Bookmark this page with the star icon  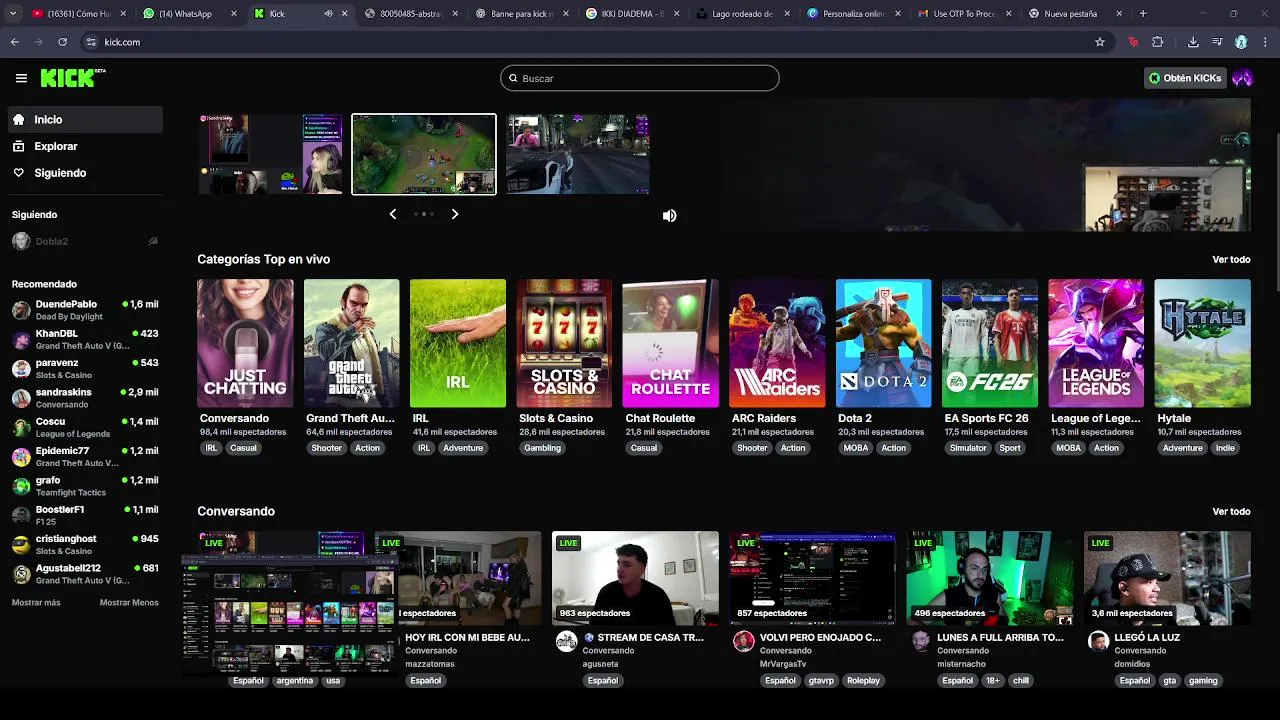tap(1100, 42)
